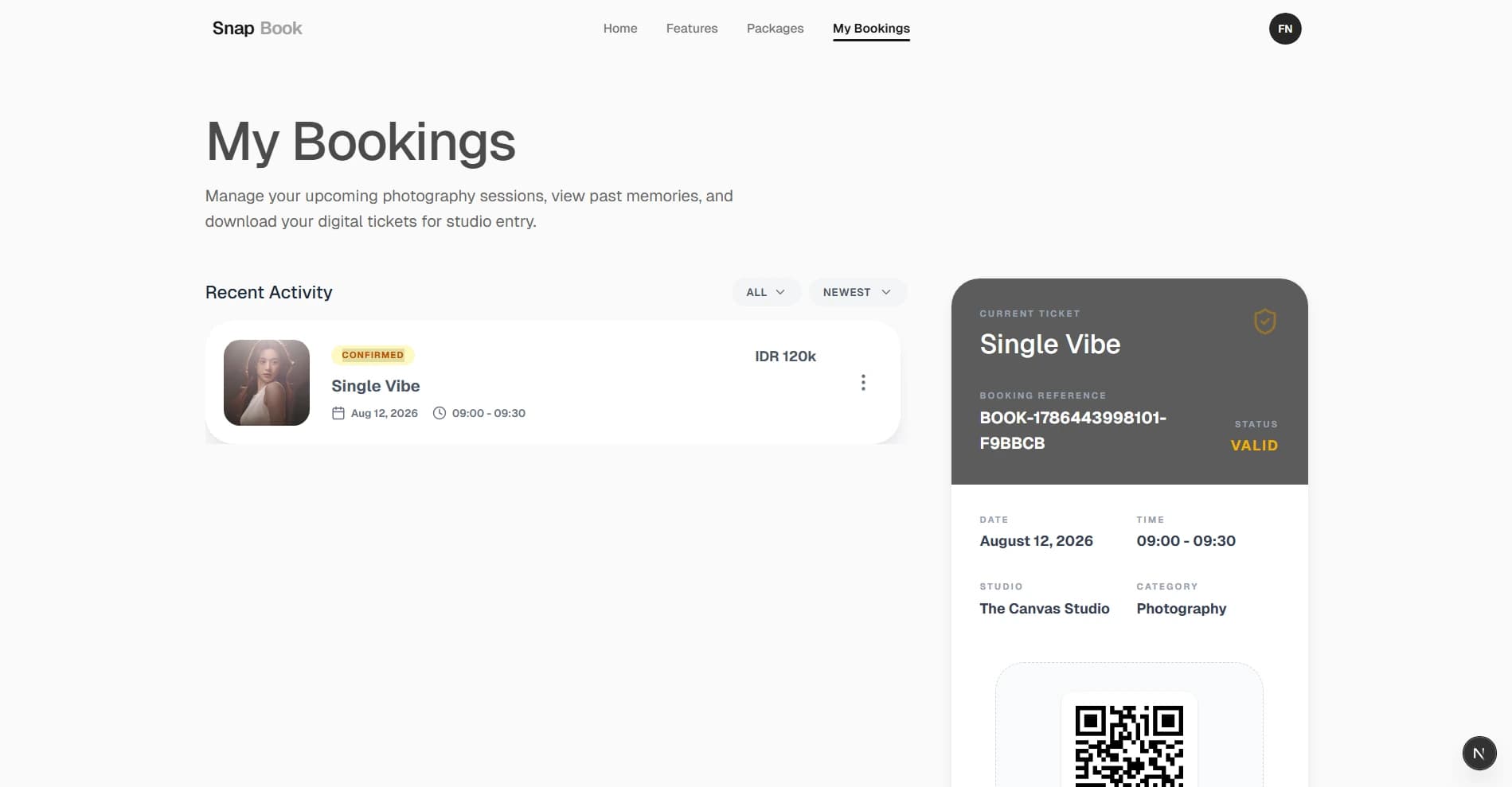Click the VALID status text
1512x787 pixels.
[x=1254, y=446]
